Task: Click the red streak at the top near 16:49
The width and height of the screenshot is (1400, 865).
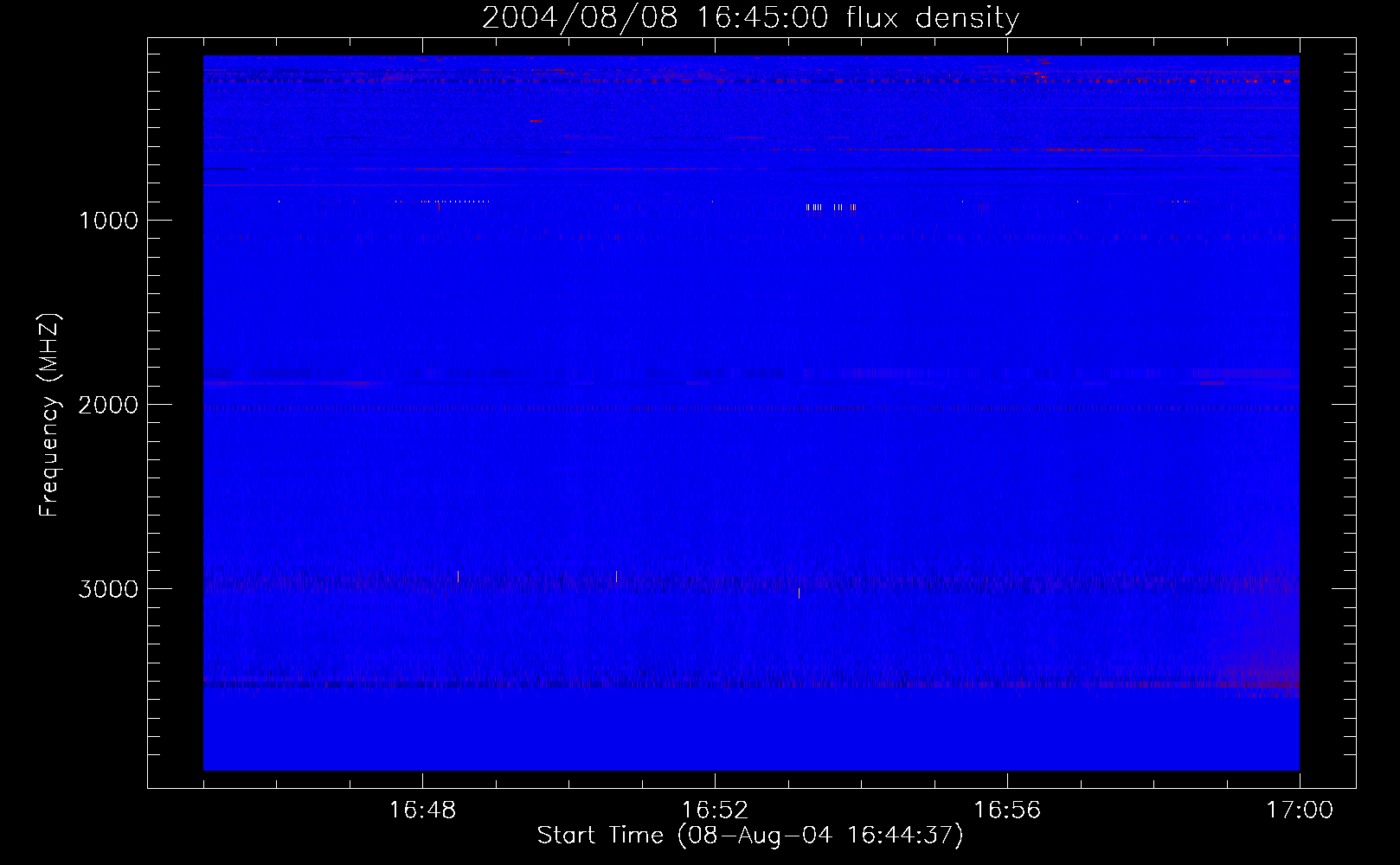Action: pos(536,121)
